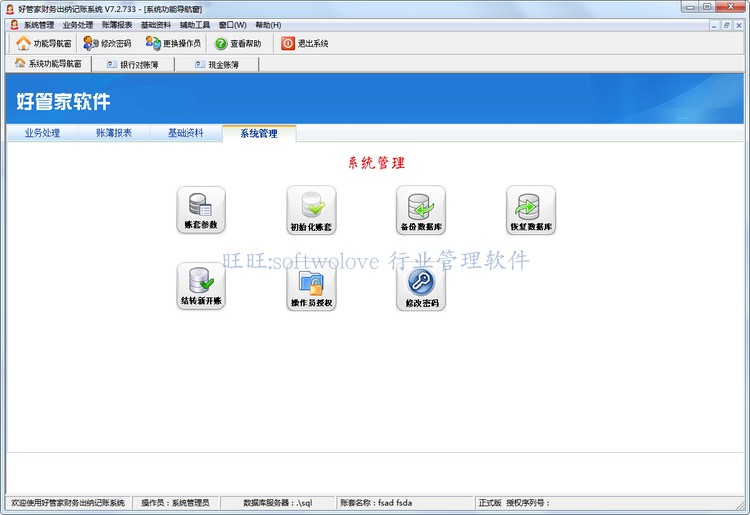
Task: Switch to the 账簿报表 tab
Action: pos(114,133)
